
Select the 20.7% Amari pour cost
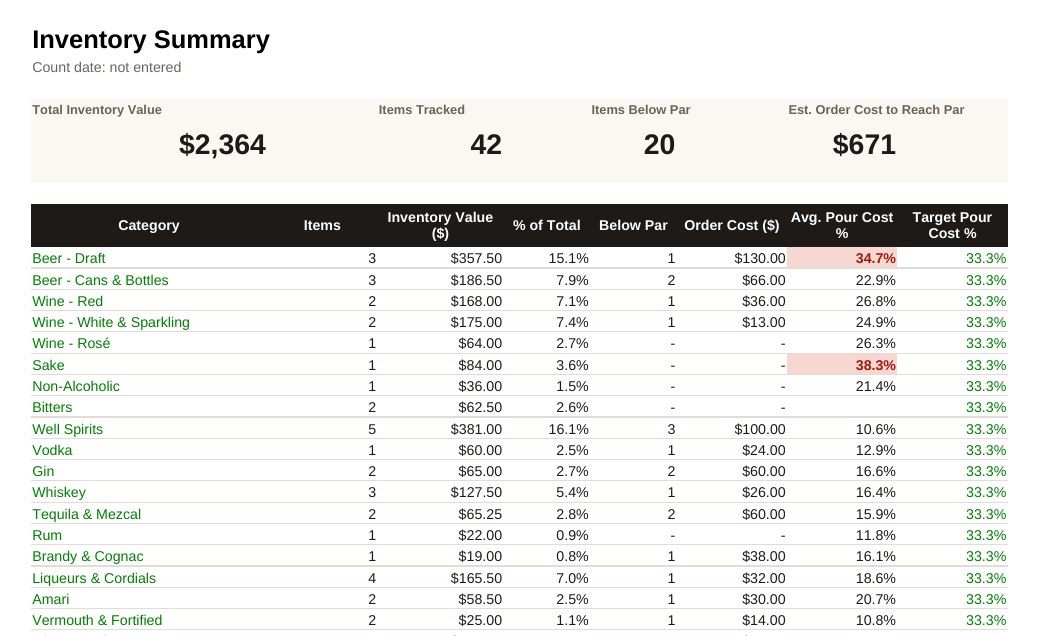[875, 600]
